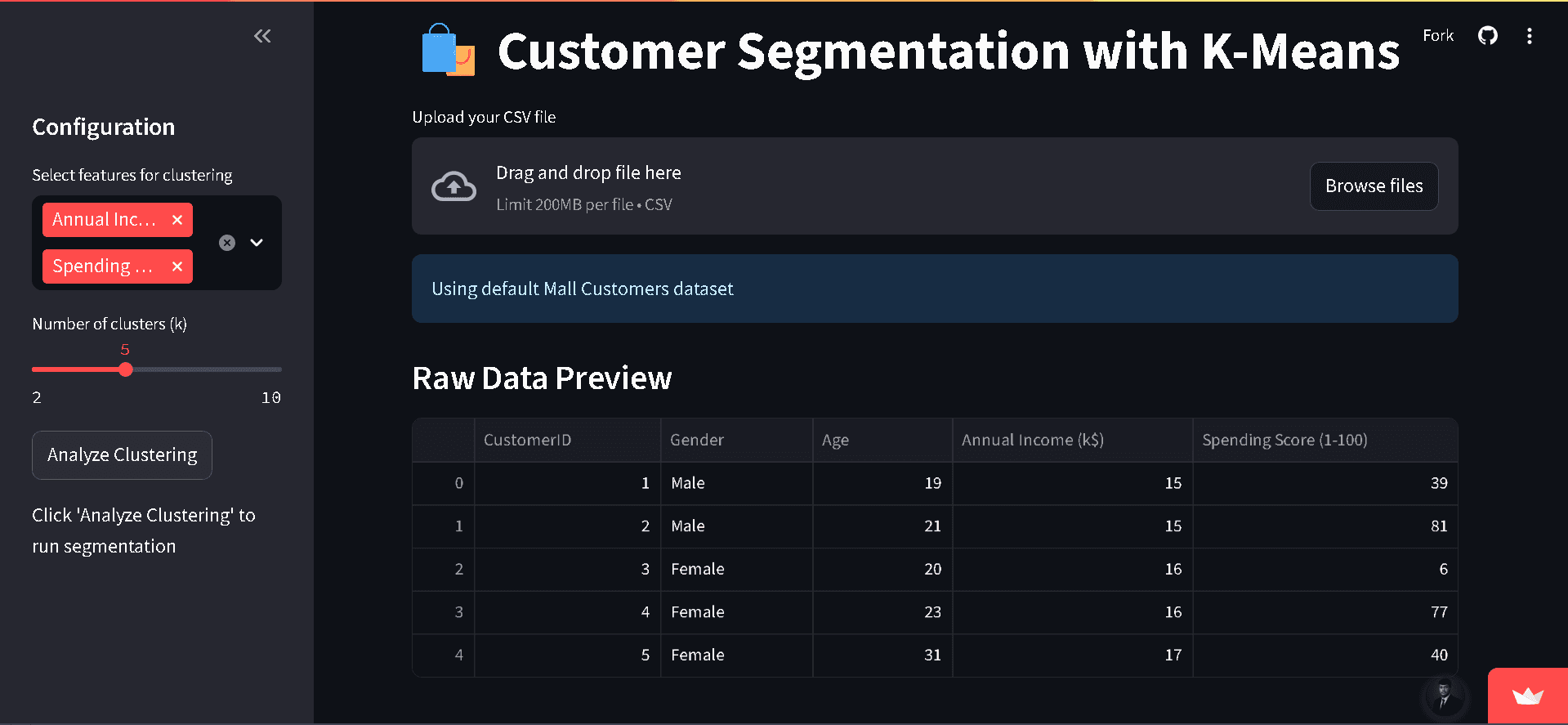The height and width of the screenshot is (725, 1568).
Task: Select the Gender cell in row index 2
Action: tap(736, 570)
